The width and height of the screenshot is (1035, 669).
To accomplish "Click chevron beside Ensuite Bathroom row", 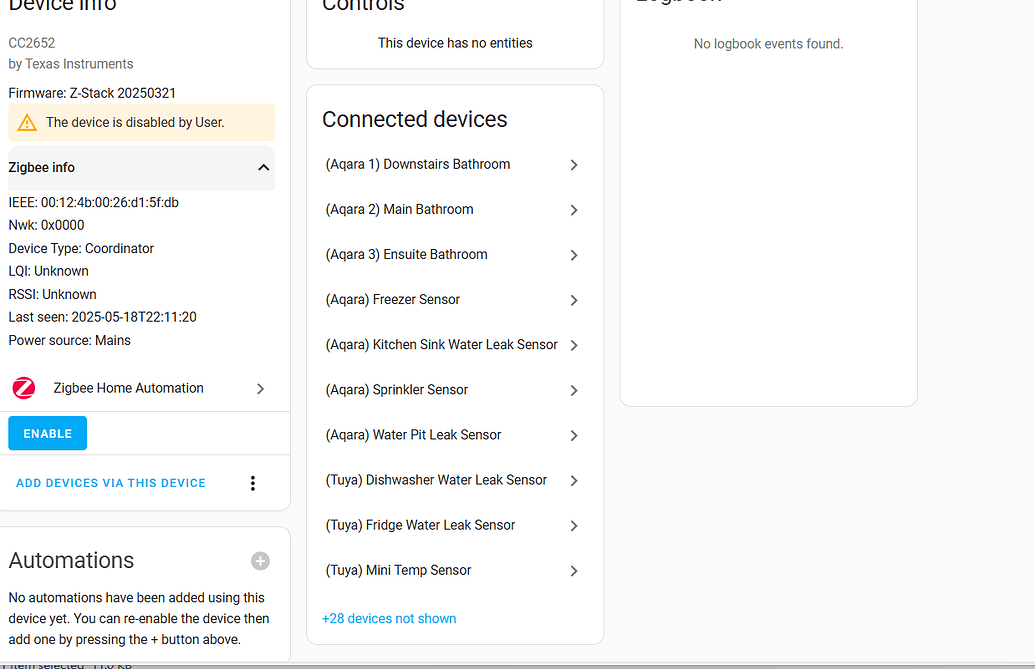I will (x=574, y=255).
